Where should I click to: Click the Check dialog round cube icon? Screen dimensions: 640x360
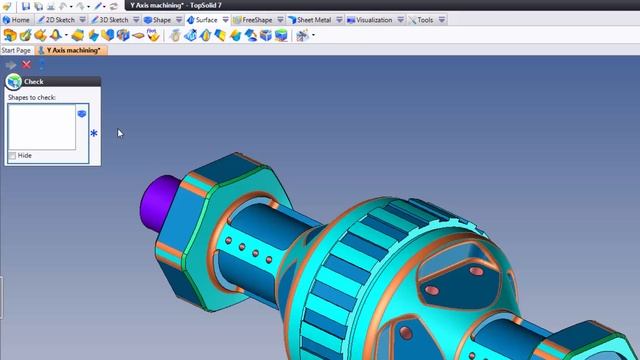pyautogui.click(x=13, y=82)
